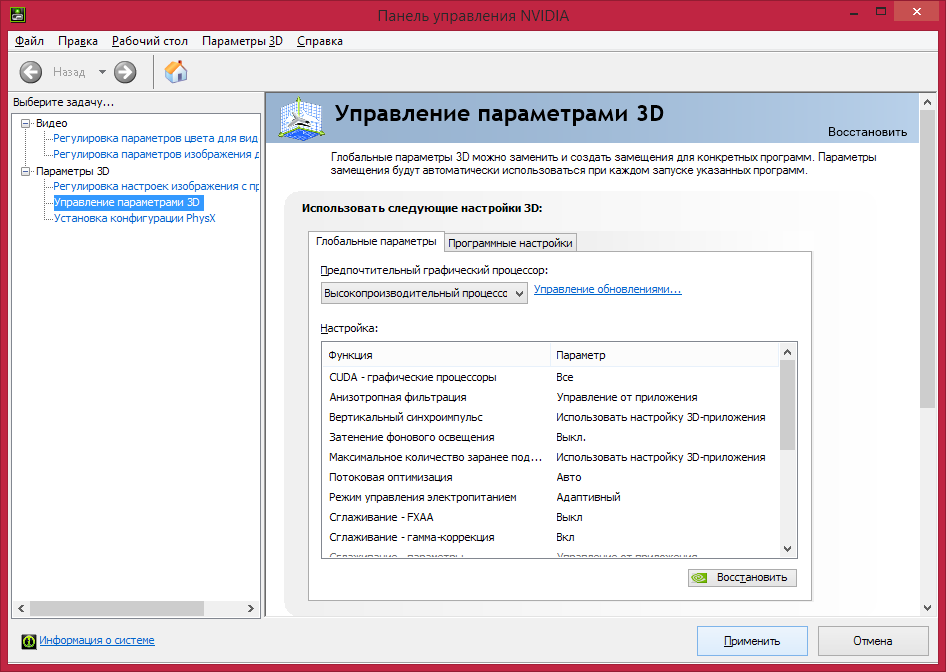Open the Управление обновлениями link
This screenshot has height=672, width=946.
(608, 290)
